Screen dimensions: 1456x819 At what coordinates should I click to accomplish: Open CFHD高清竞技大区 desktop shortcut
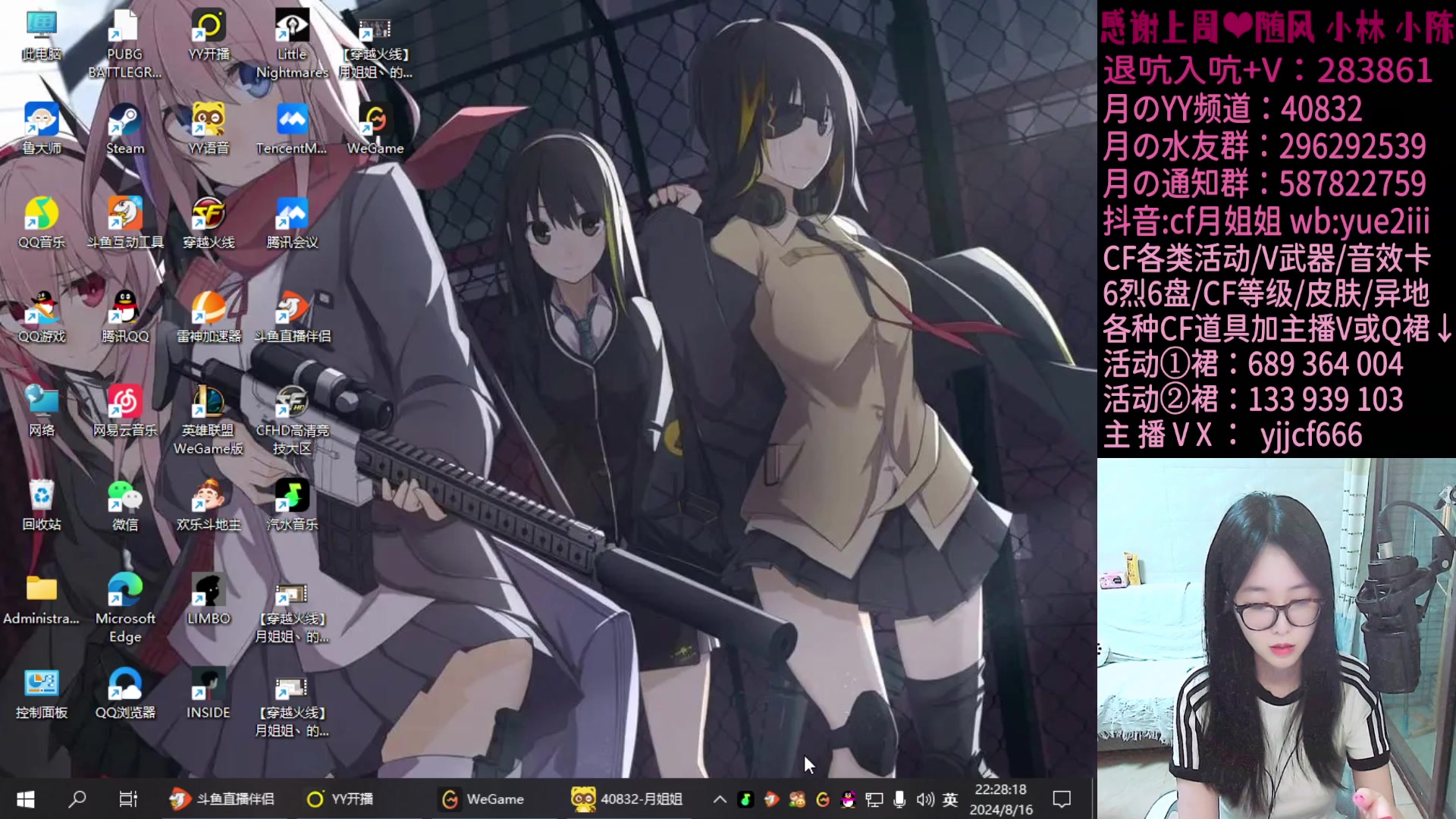click(x=292, y=420)
